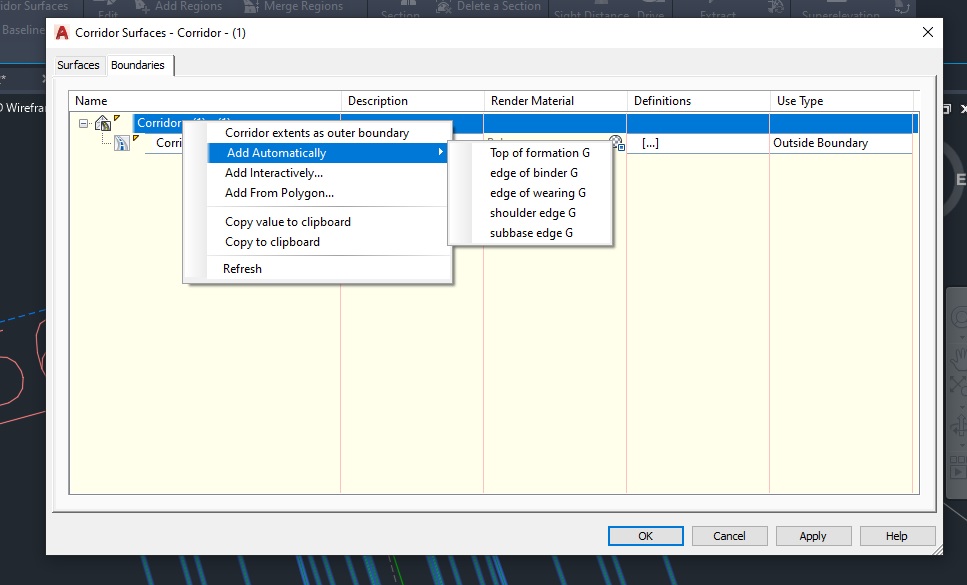This screenshot has height=585, width=967.
Task: Open the Definitions ellipsis field
Action: click(x=650, y=142)
